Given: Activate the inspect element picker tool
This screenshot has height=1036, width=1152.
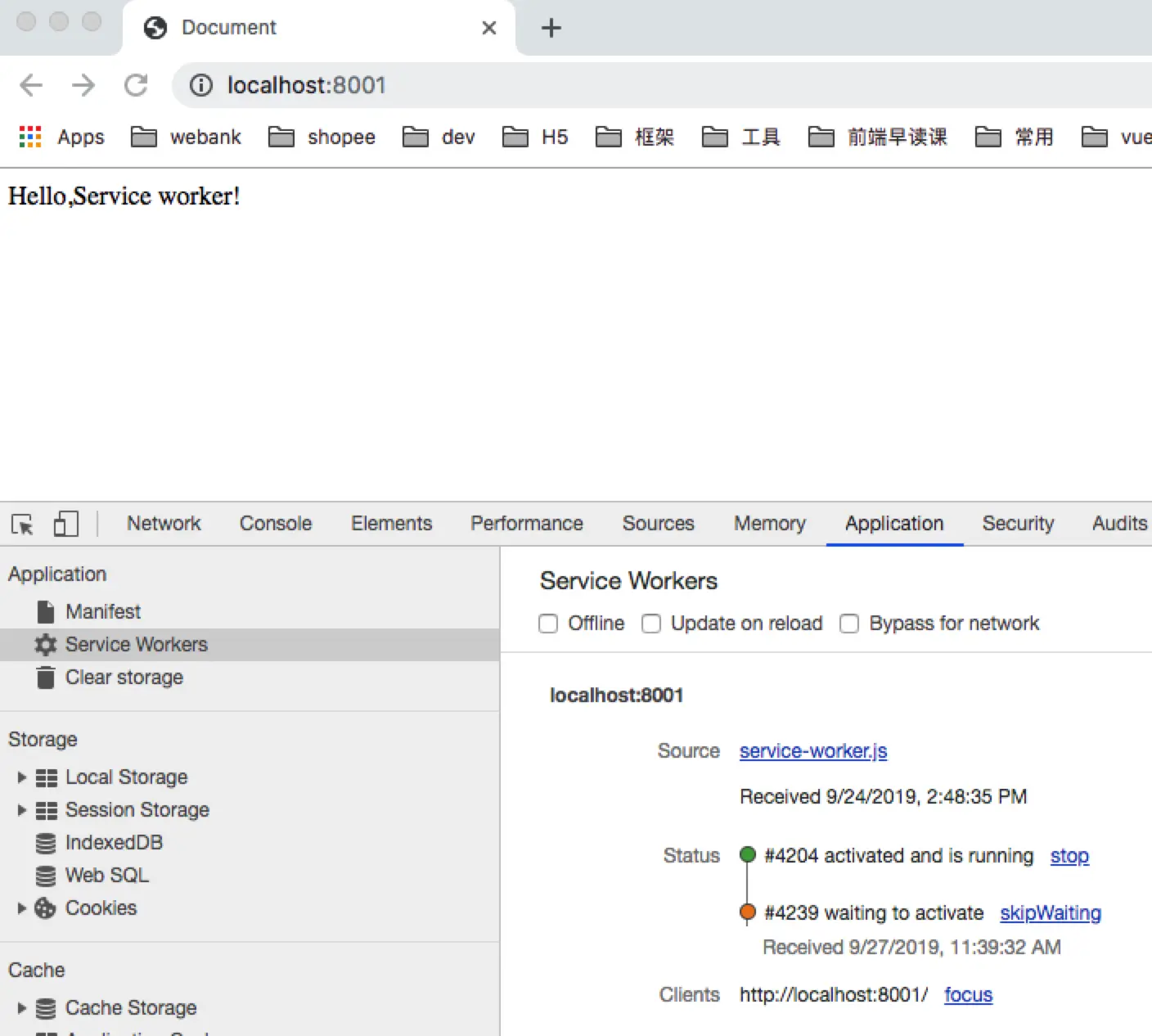Looking at the screenshot, I should [23, 524].
